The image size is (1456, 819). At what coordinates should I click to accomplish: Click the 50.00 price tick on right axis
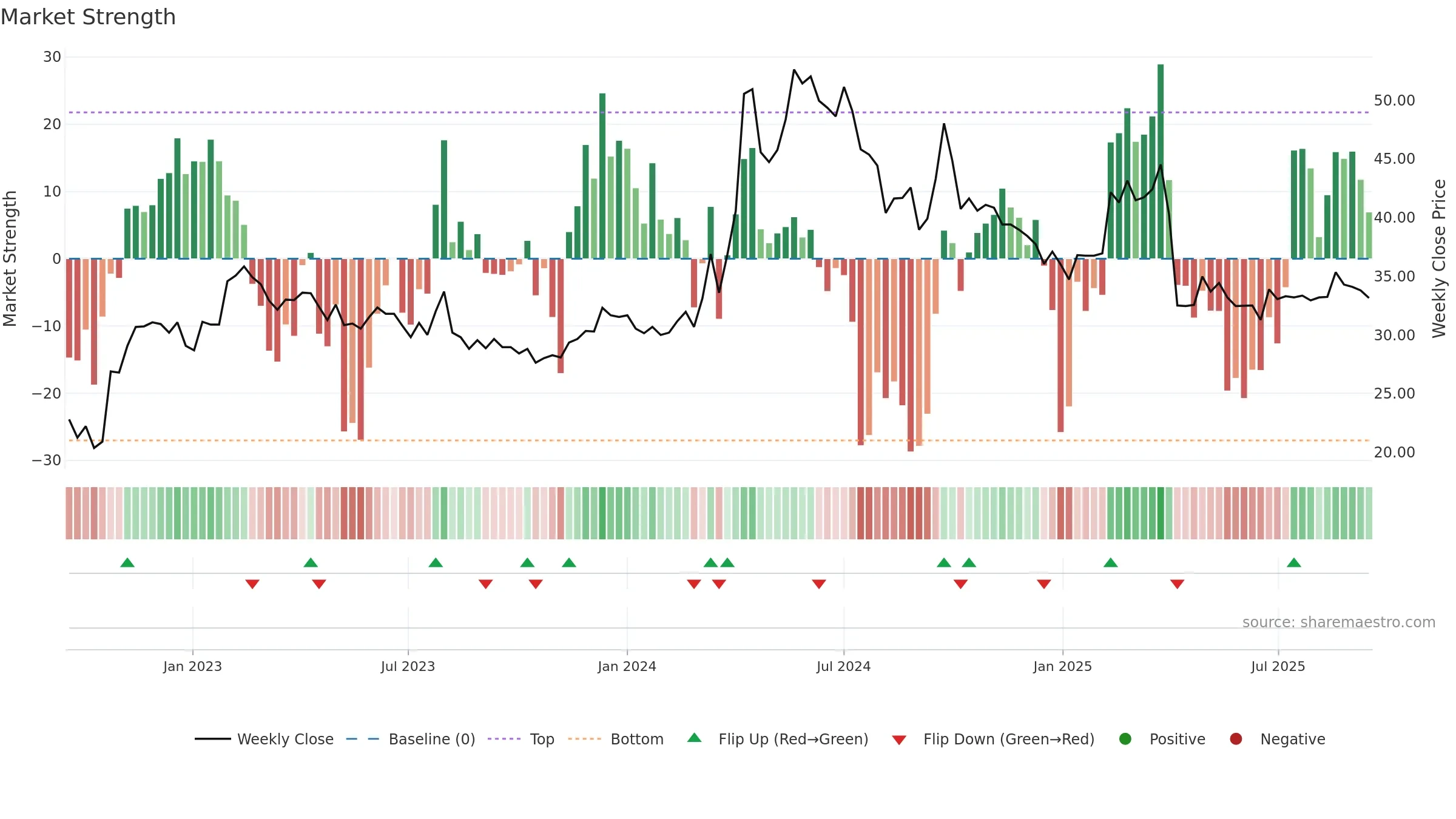1394,100
